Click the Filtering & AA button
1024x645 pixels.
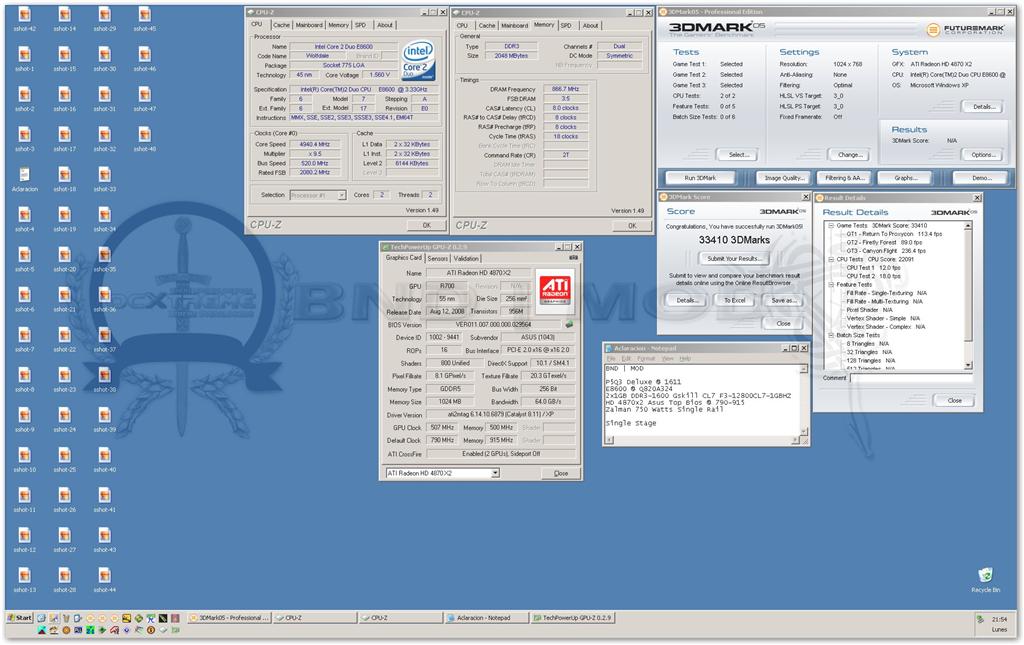(x=844, y=178)
